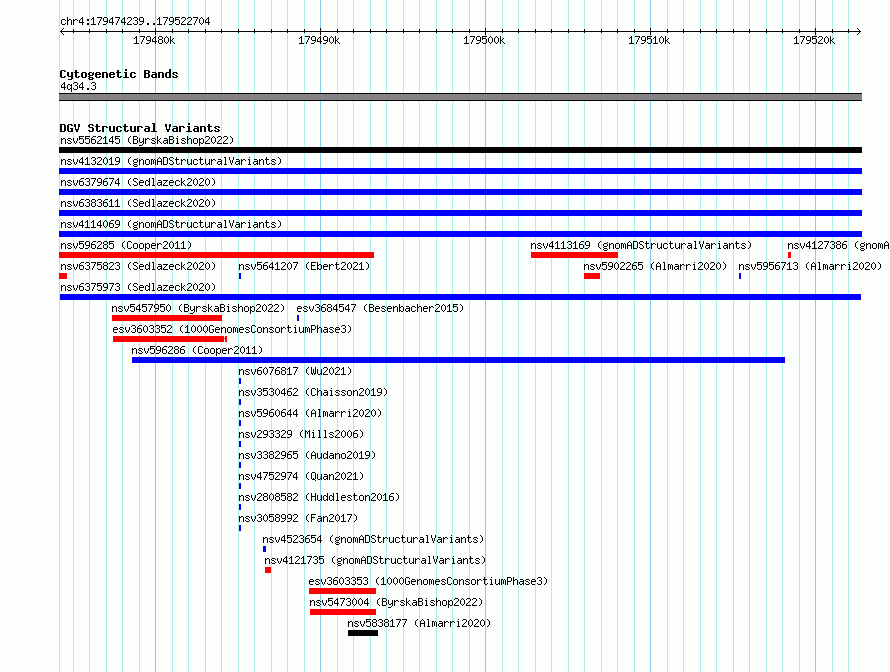Open nsv6379674 (Sedlazeck2020) variant label
The height and width of the screenshot is (672, 890).
[138, 182]
